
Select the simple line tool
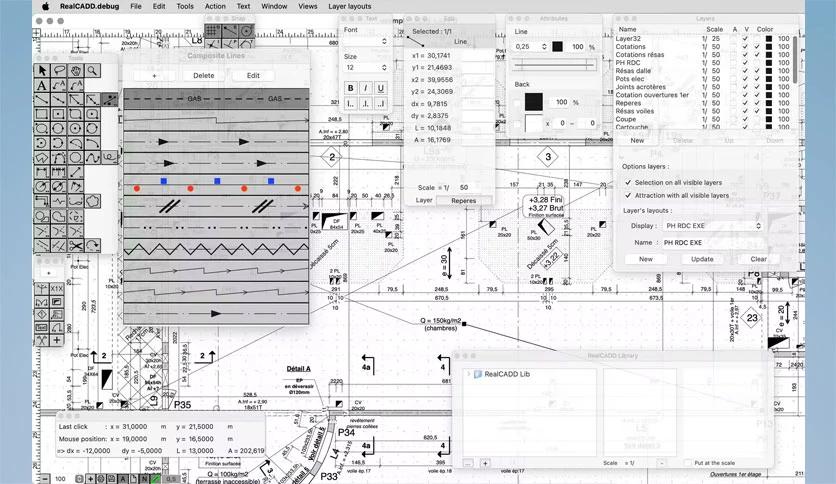(x=42, y=100)
